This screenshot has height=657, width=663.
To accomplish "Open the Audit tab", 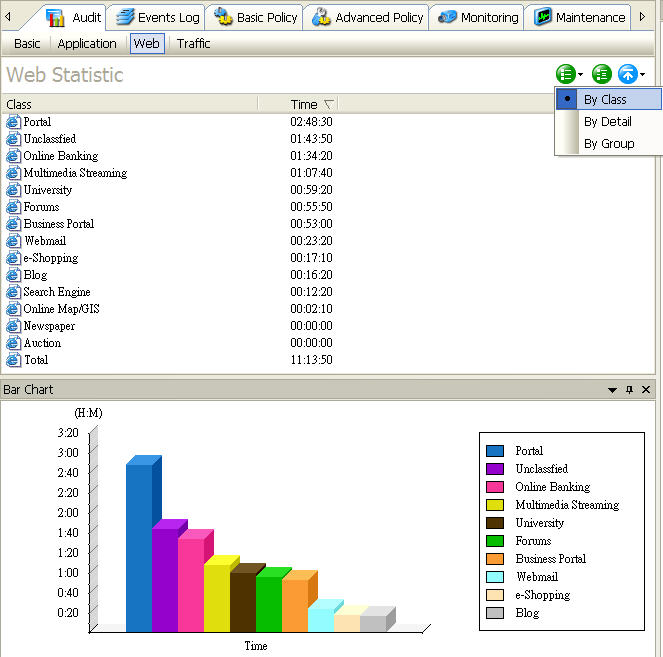I will (x=74, y=18).
